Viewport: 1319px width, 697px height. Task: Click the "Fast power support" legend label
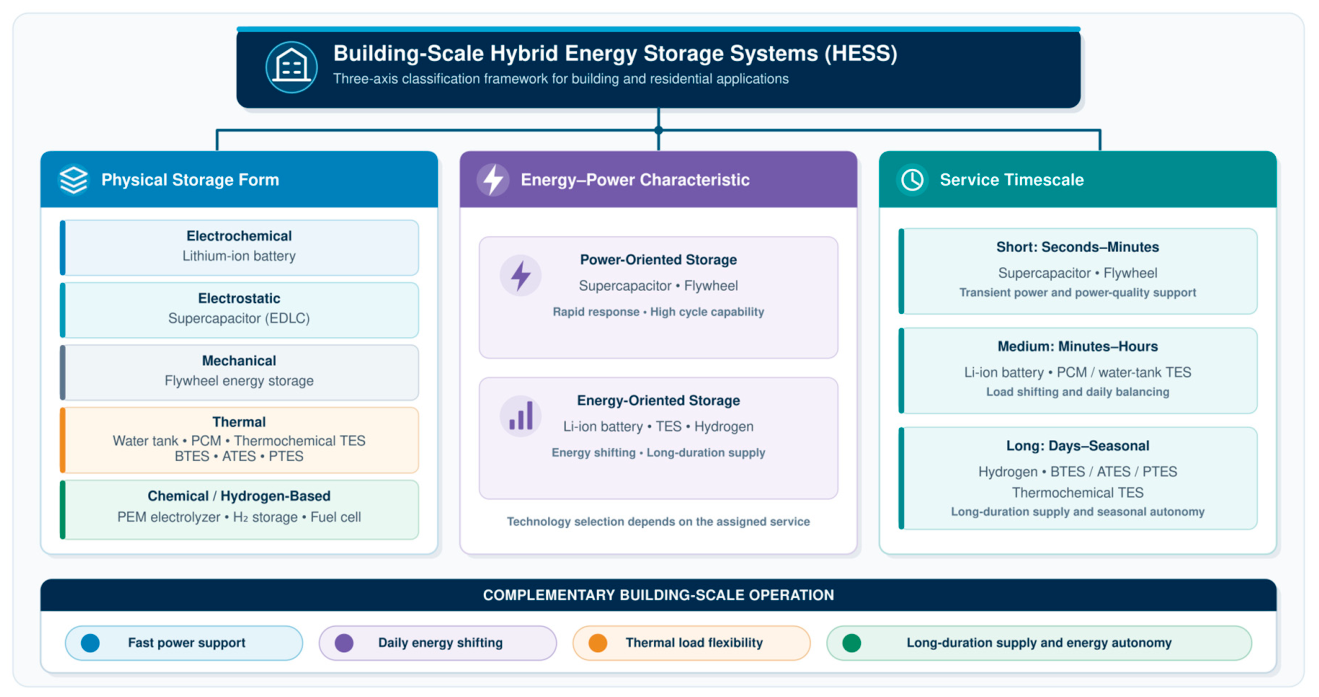point(186,643)
